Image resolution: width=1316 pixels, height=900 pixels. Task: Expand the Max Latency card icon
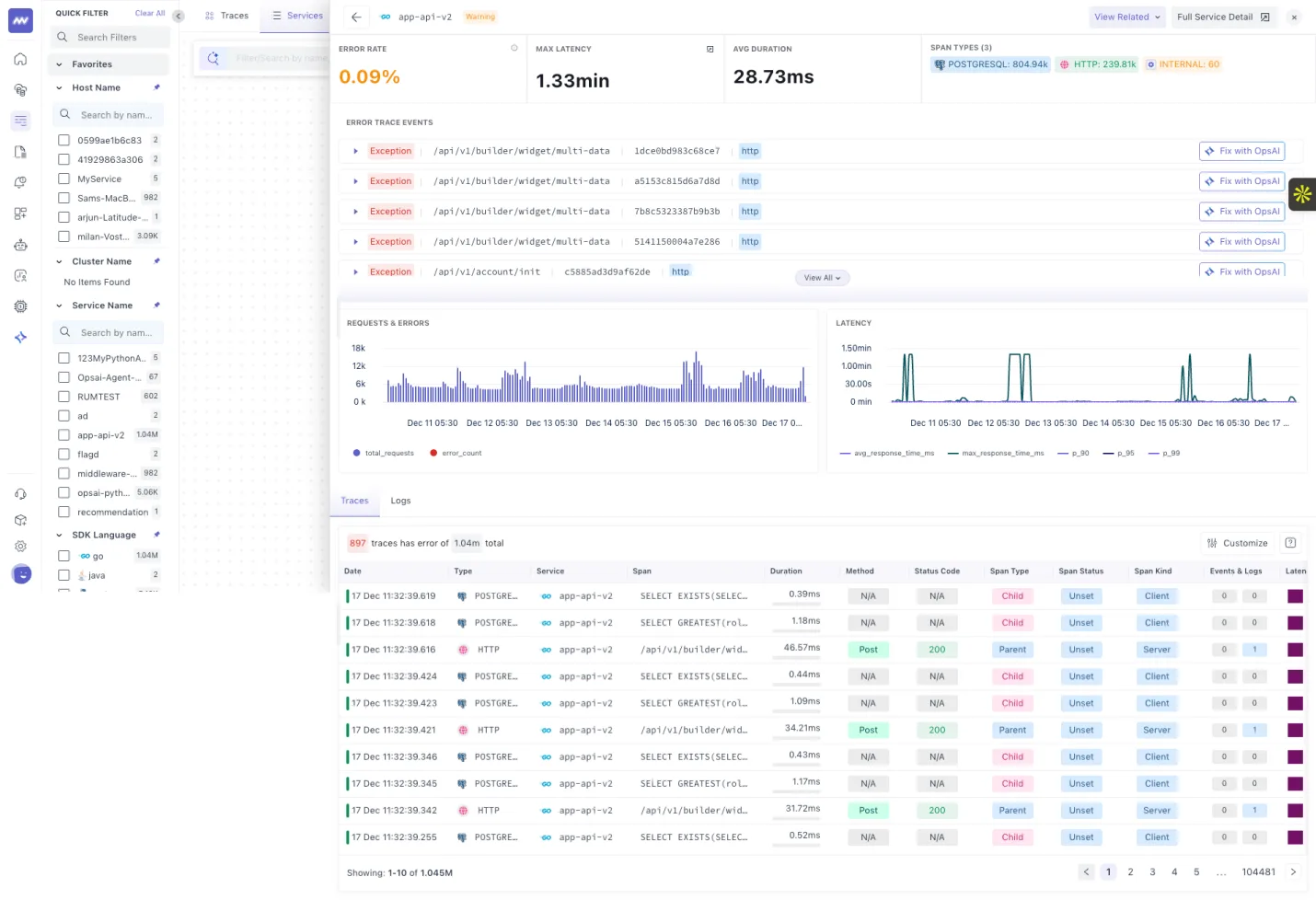pos(710,49)
